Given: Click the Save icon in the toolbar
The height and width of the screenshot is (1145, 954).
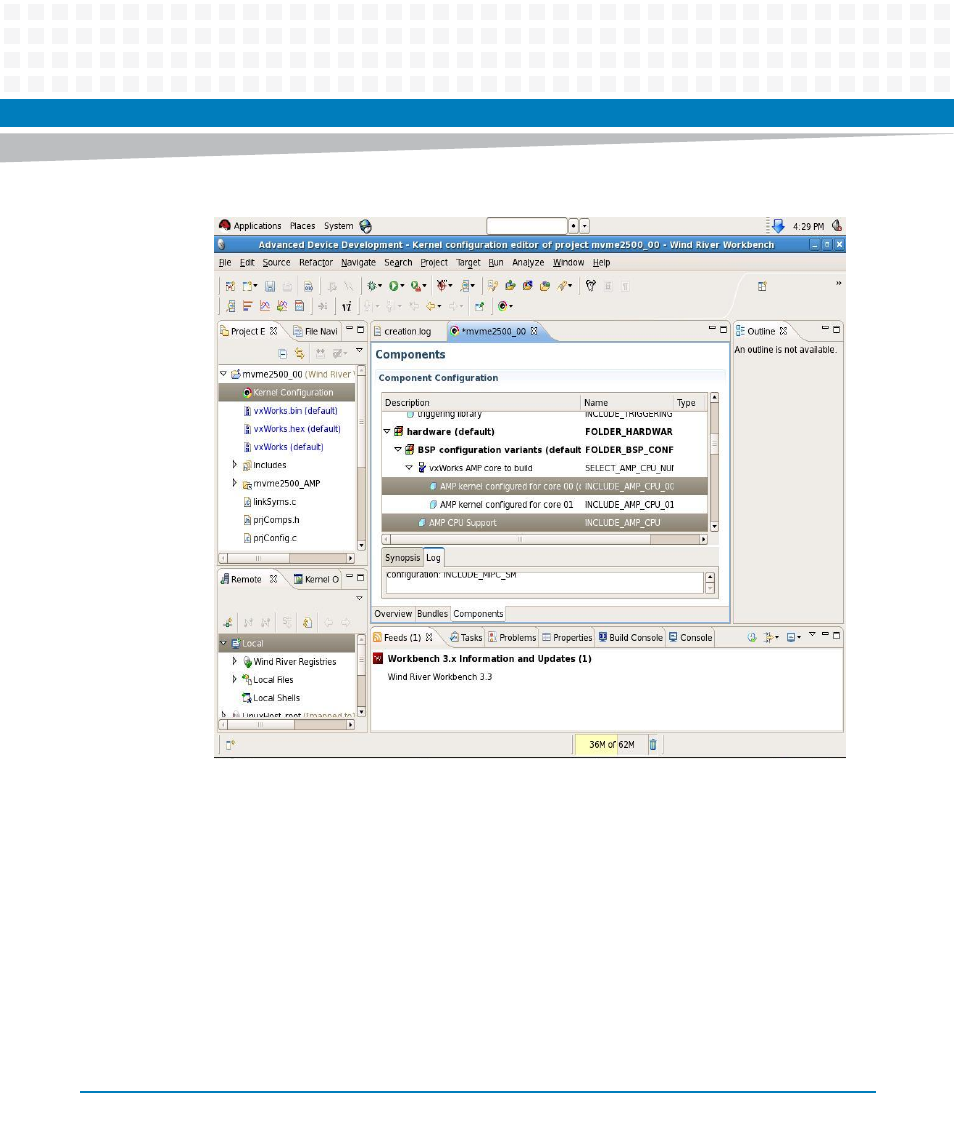Looking at the screenshot, I should pyautogui.click(x=270, y=286).
